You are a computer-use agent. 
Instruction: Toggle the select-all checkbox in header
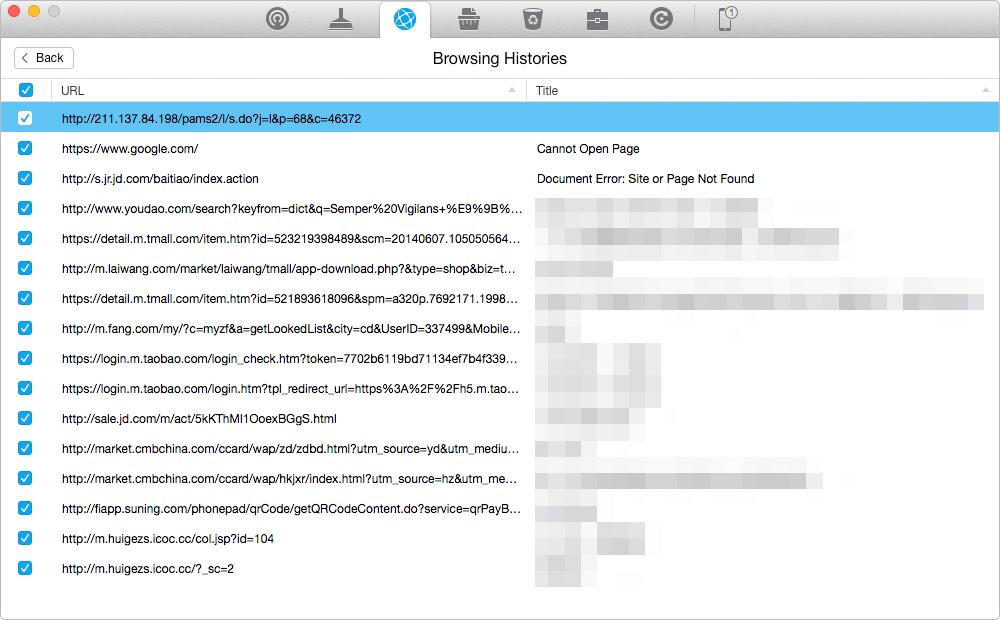[x=26, y=90]
